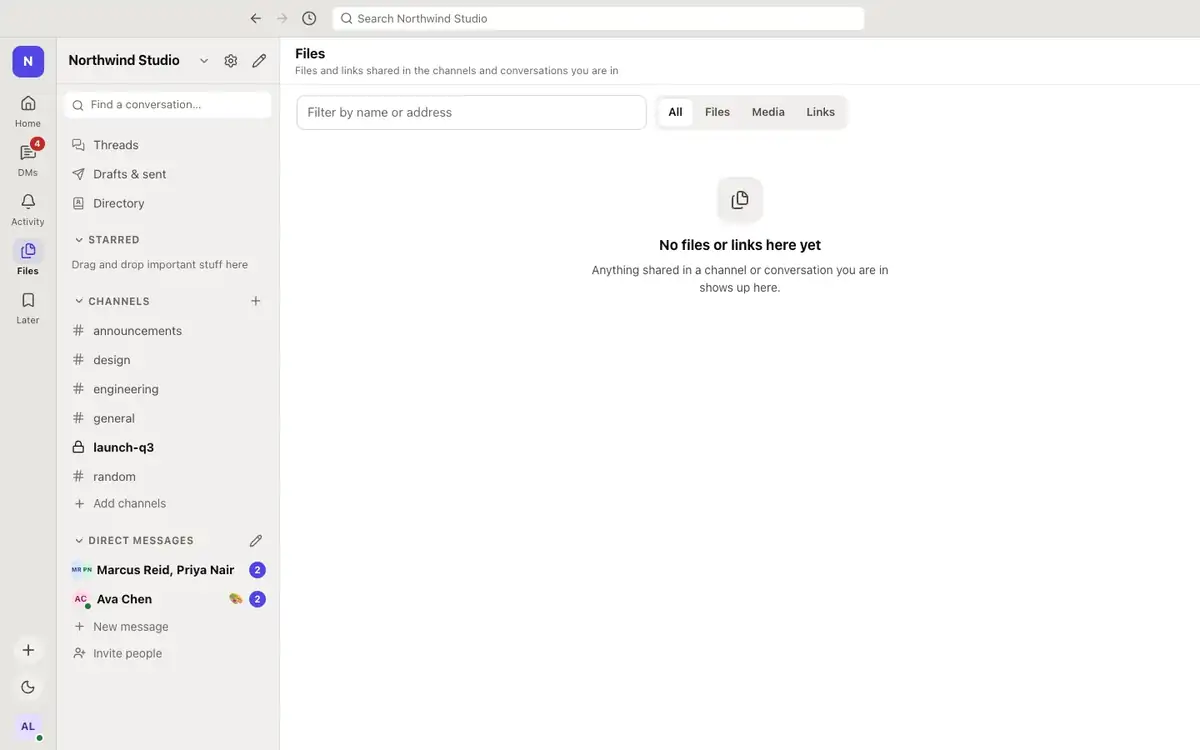Click Add channels

click(x=168, y=504)
